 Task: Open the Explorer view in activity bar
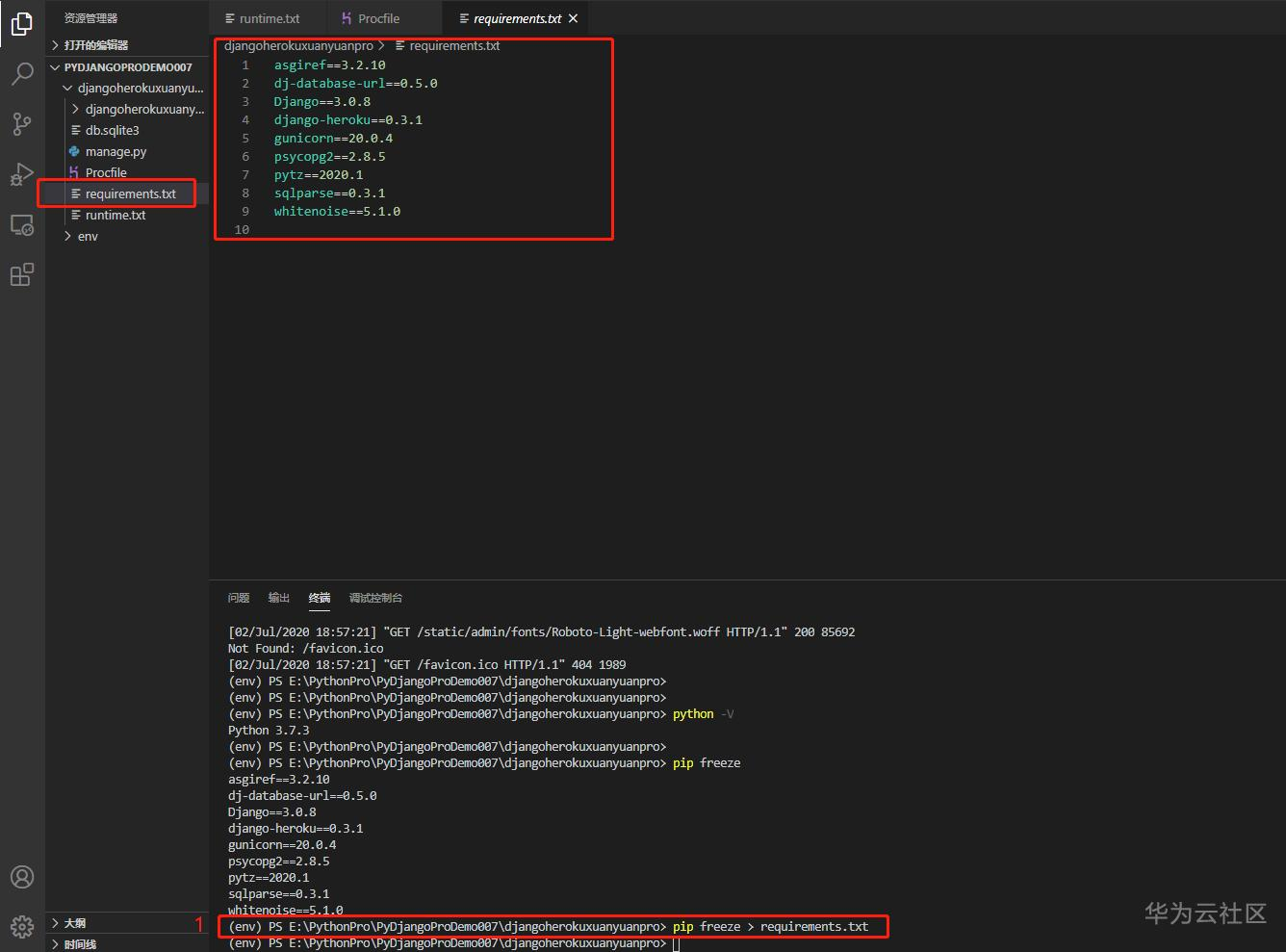coord(22,24)
